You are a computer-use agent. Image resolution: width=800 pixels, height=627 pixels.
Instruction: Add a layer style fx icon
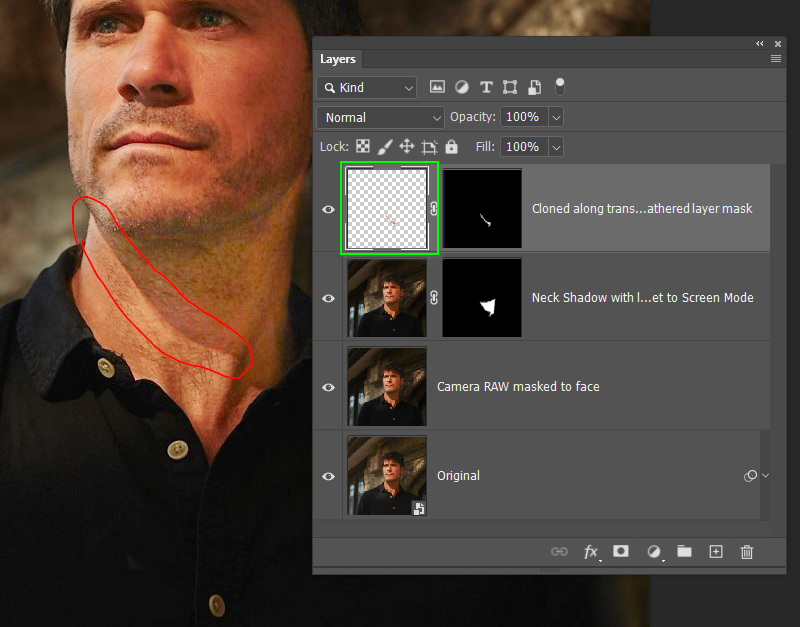pos(591,551)
